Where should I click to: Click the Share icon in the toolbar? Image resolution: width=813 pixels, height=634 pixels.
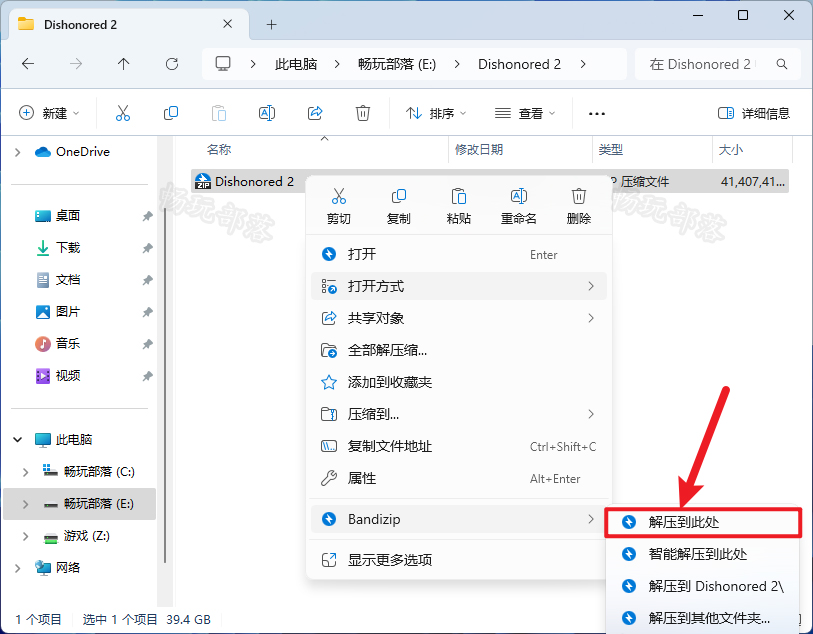click(315, 113)
